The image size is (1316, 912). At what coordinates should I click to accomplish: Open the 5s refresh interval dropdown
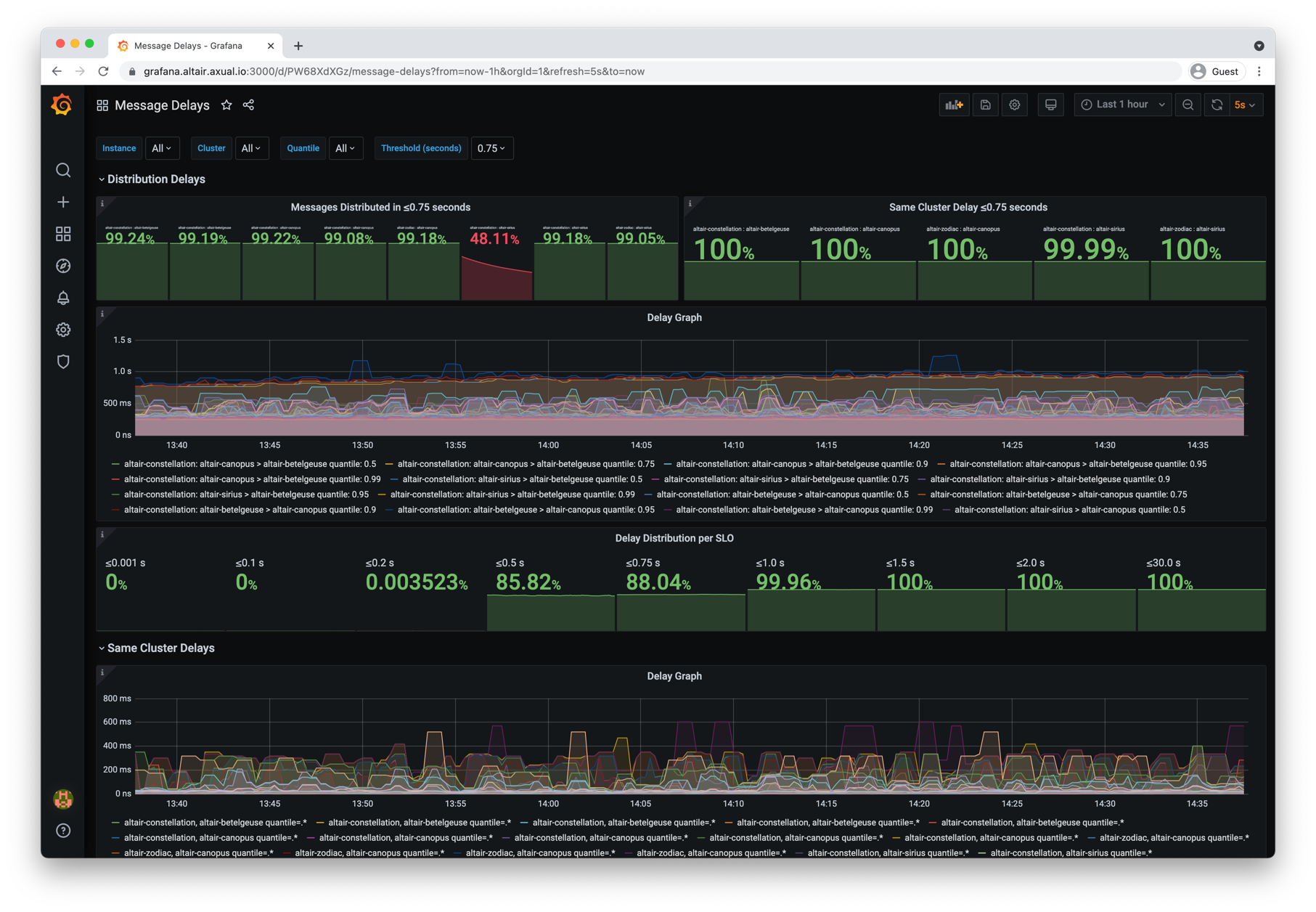click(1246, 105)
